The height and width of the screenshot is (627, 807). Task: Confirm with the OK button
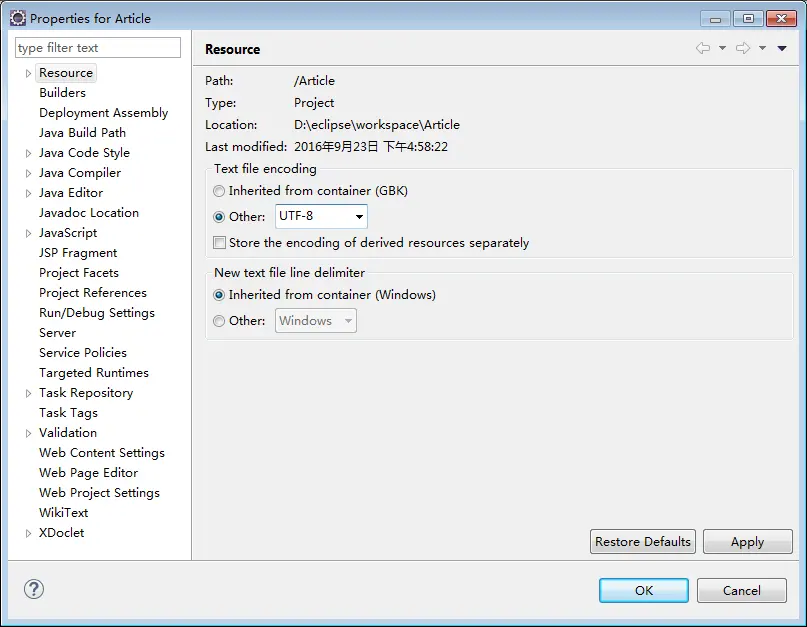643,590
